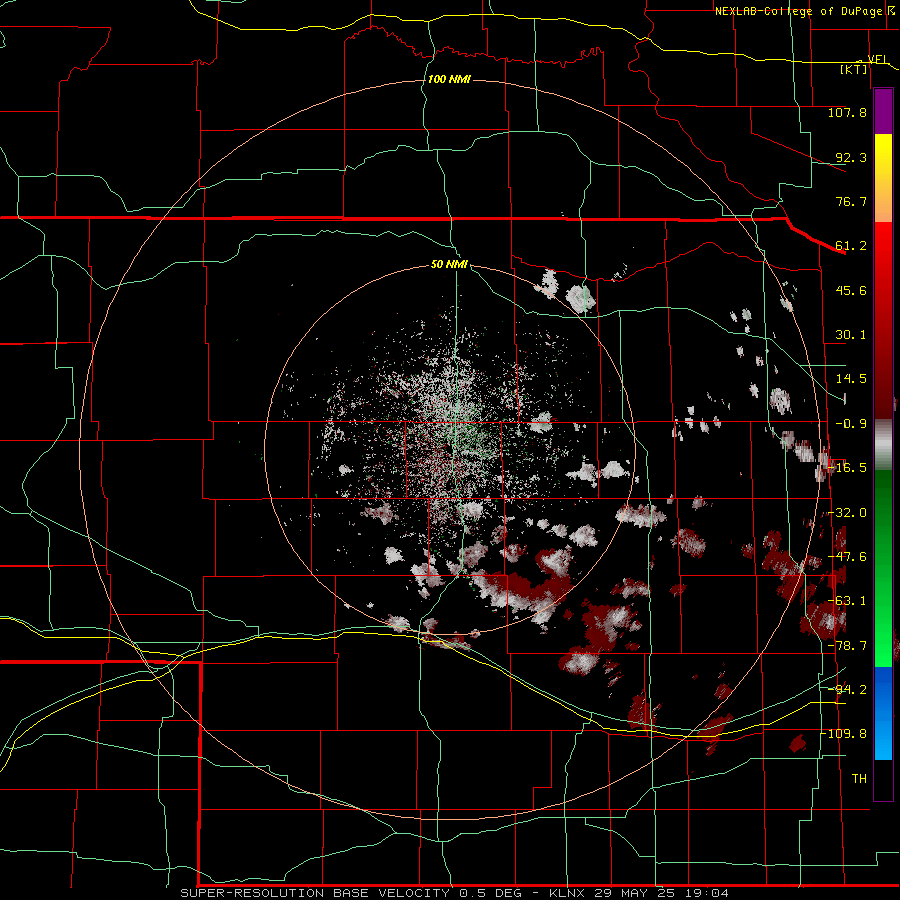Click the '[KT]' units label
This screenshot has width=900, height=900.
[x=854, y=69]
